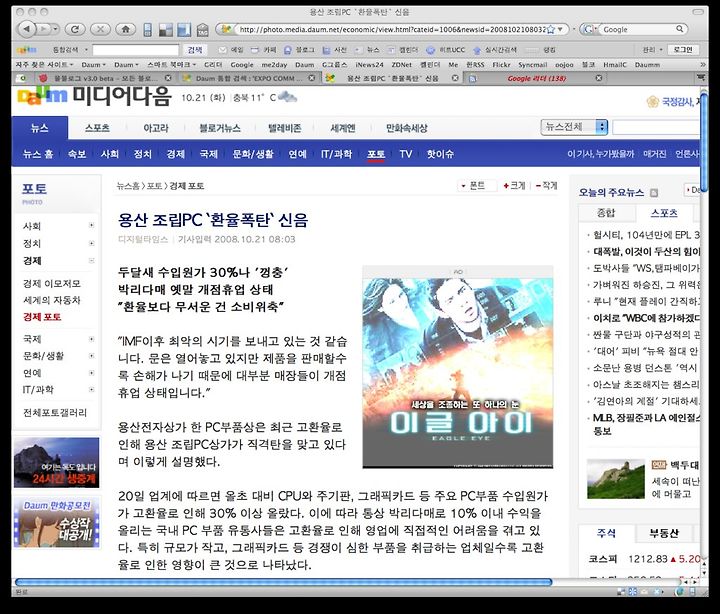Switch to the '블블로그 v3.0 beta' tab
This screenshot has height=614, width=720.
click(105, 78)
